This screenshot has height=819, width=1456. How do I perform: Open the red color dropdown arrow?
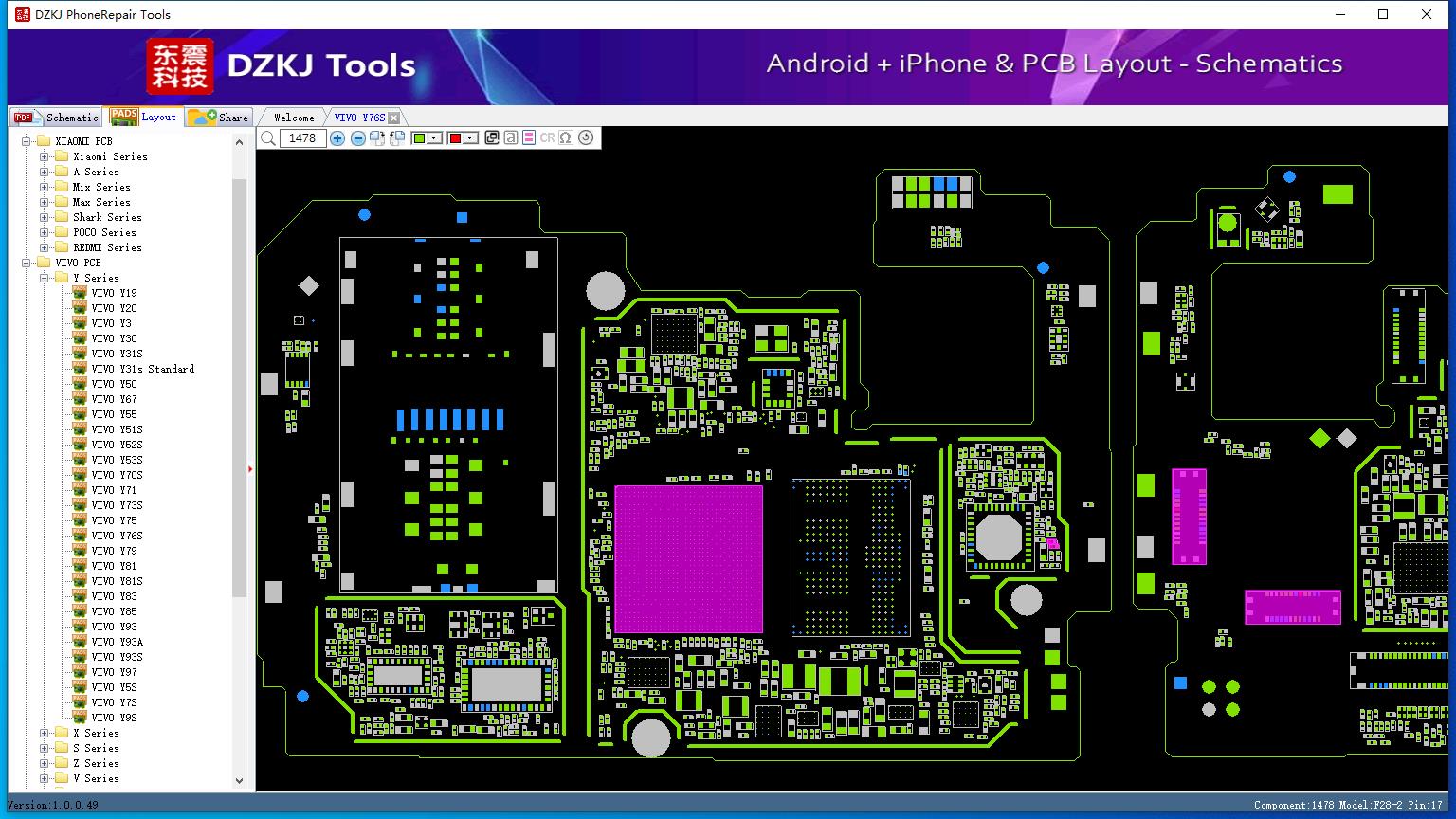coord(470,138)
